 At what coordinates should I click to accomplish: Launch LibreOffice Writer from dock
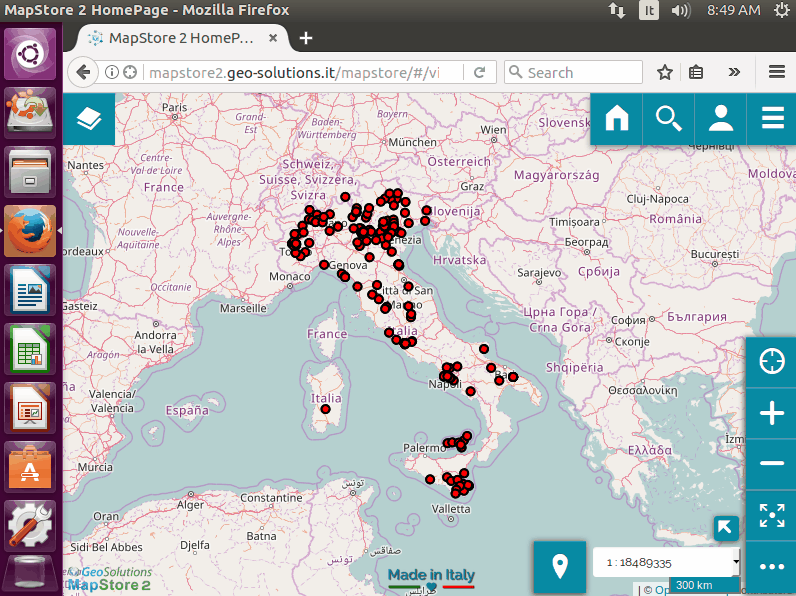tap(30, 289)
